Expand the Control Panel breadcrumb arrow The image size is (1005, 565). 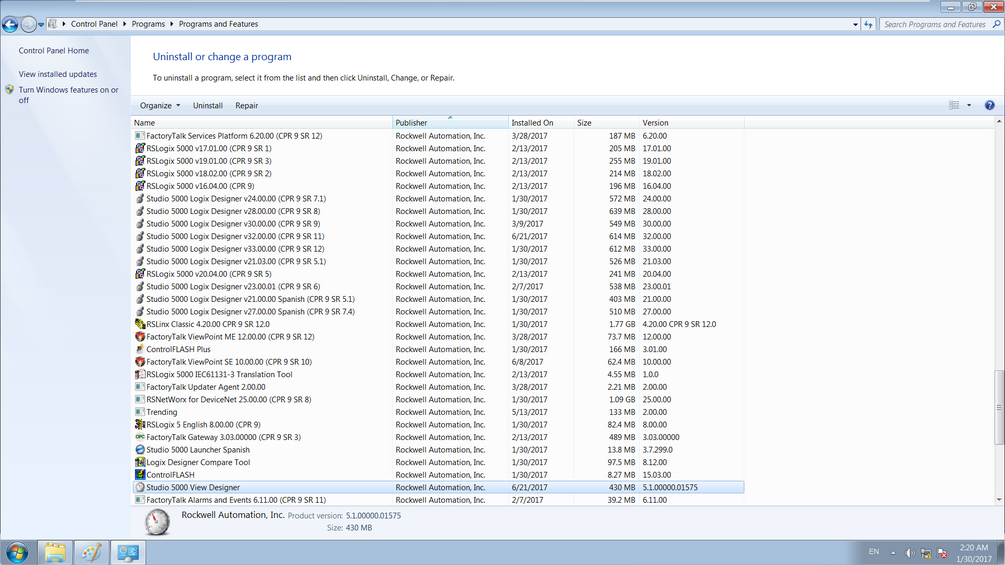click(124, 24)
